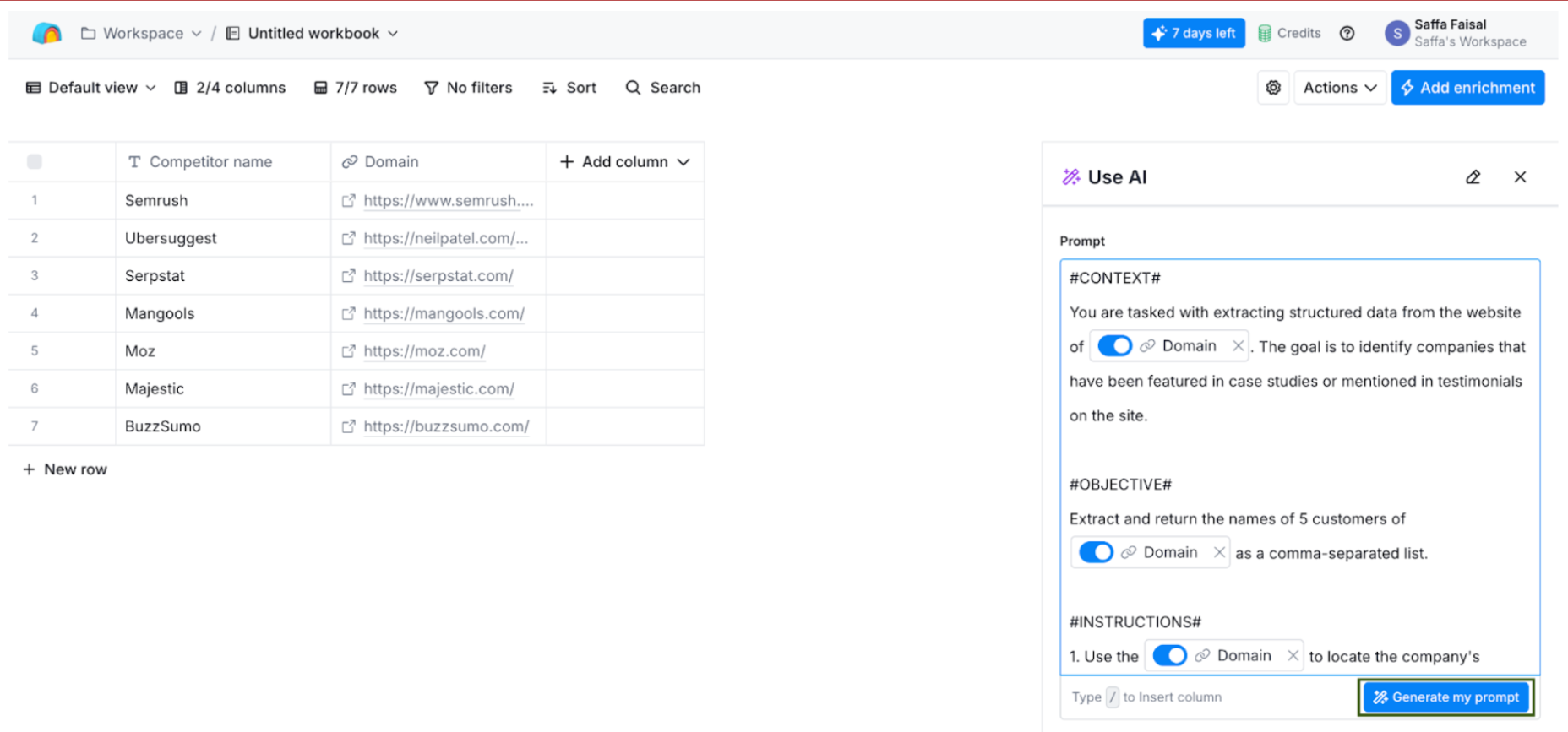
Task: Expand the Add column dropdown
Action: click(625, 162)
